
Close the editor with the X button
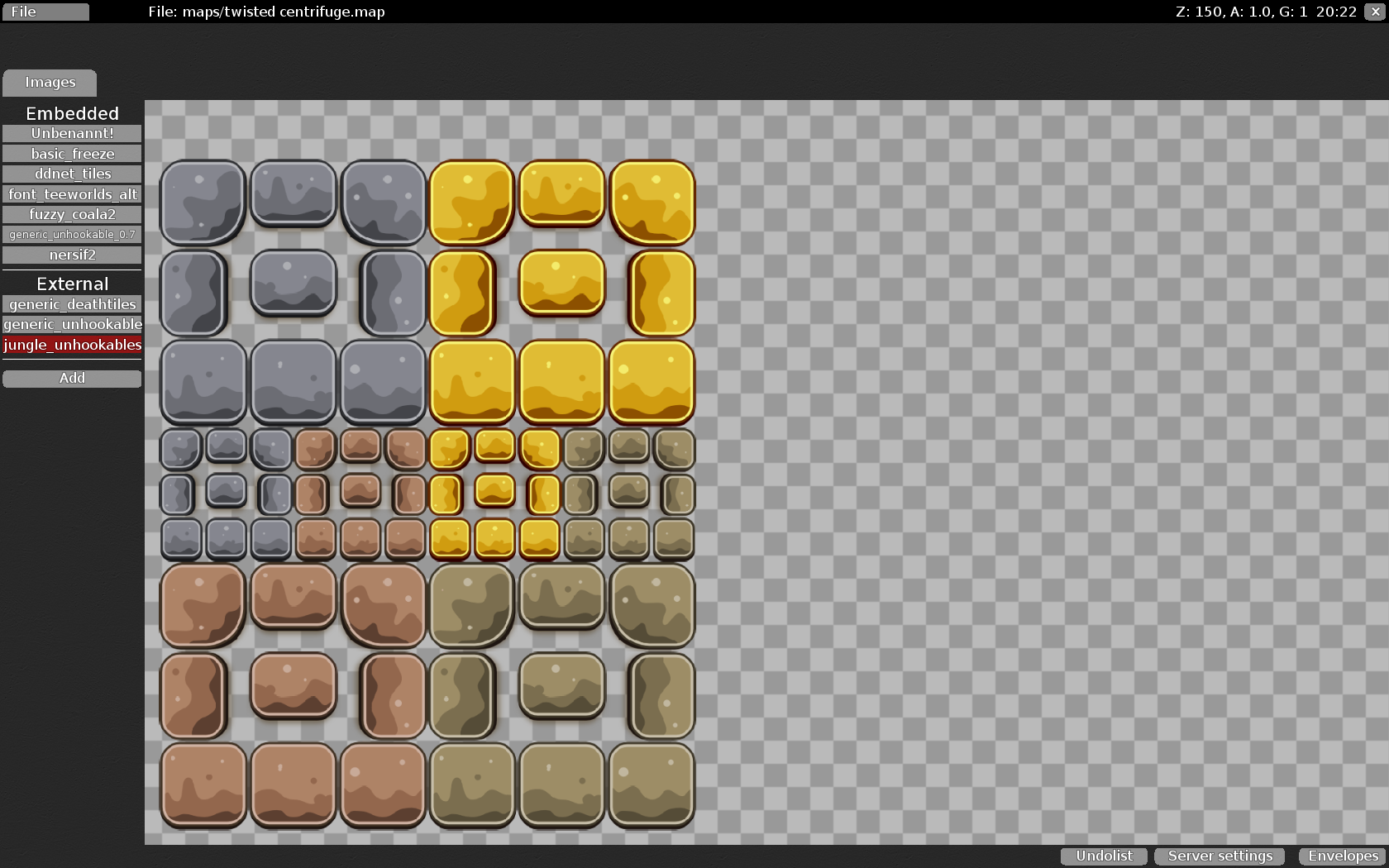[x=1376, y=12]
